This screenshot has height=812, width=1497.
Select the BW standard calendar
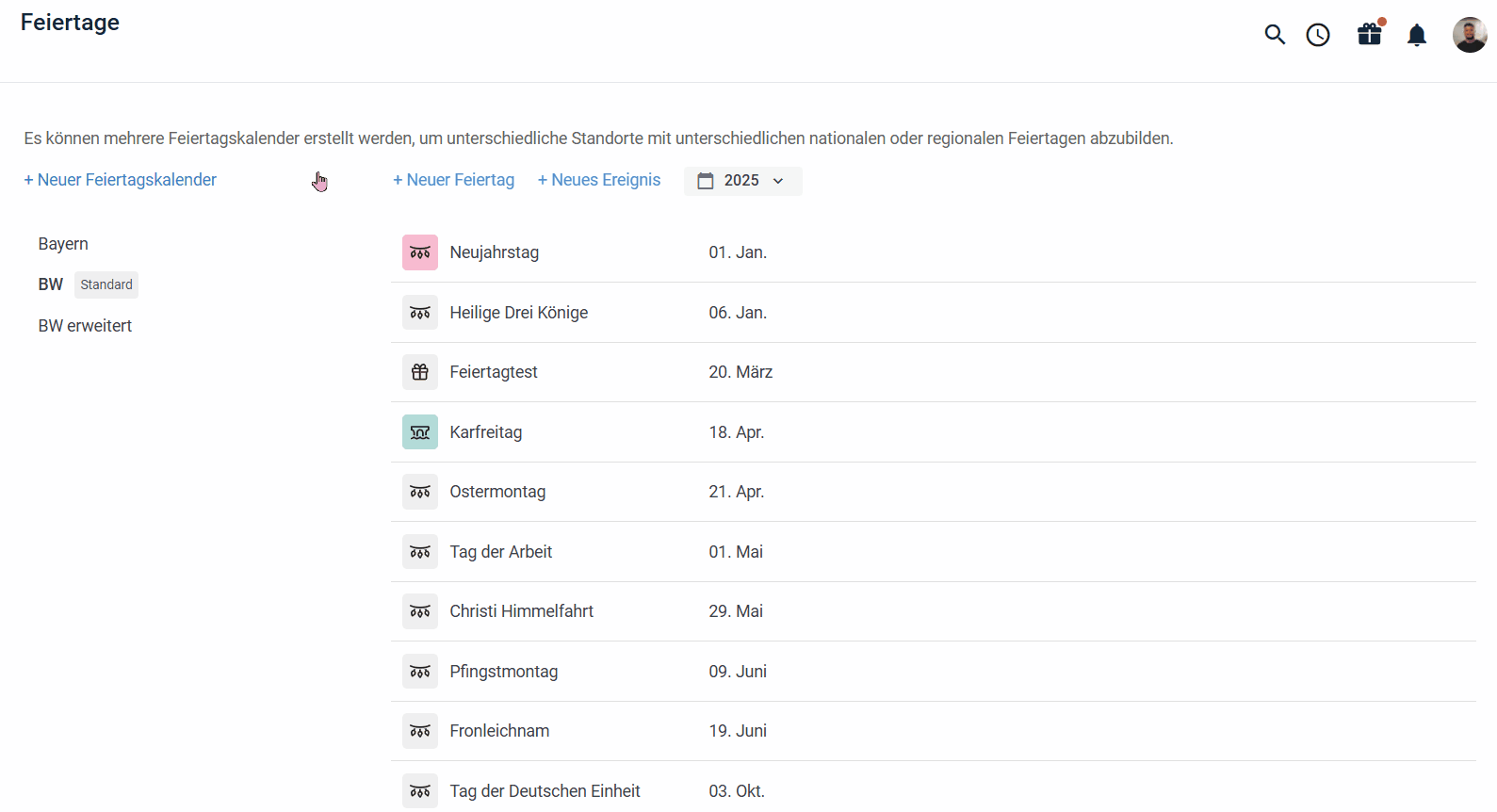point(51,284)
